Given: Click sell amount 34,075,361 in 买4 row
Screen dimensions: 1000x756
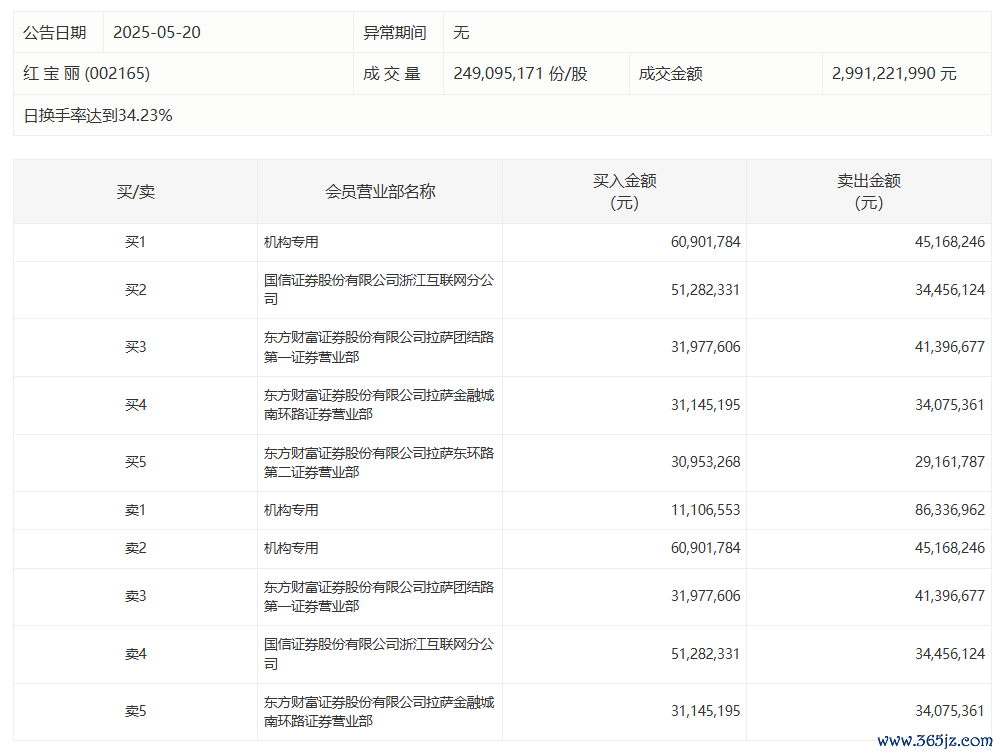Looking at the screenshot, I should (x=950, y=404).
